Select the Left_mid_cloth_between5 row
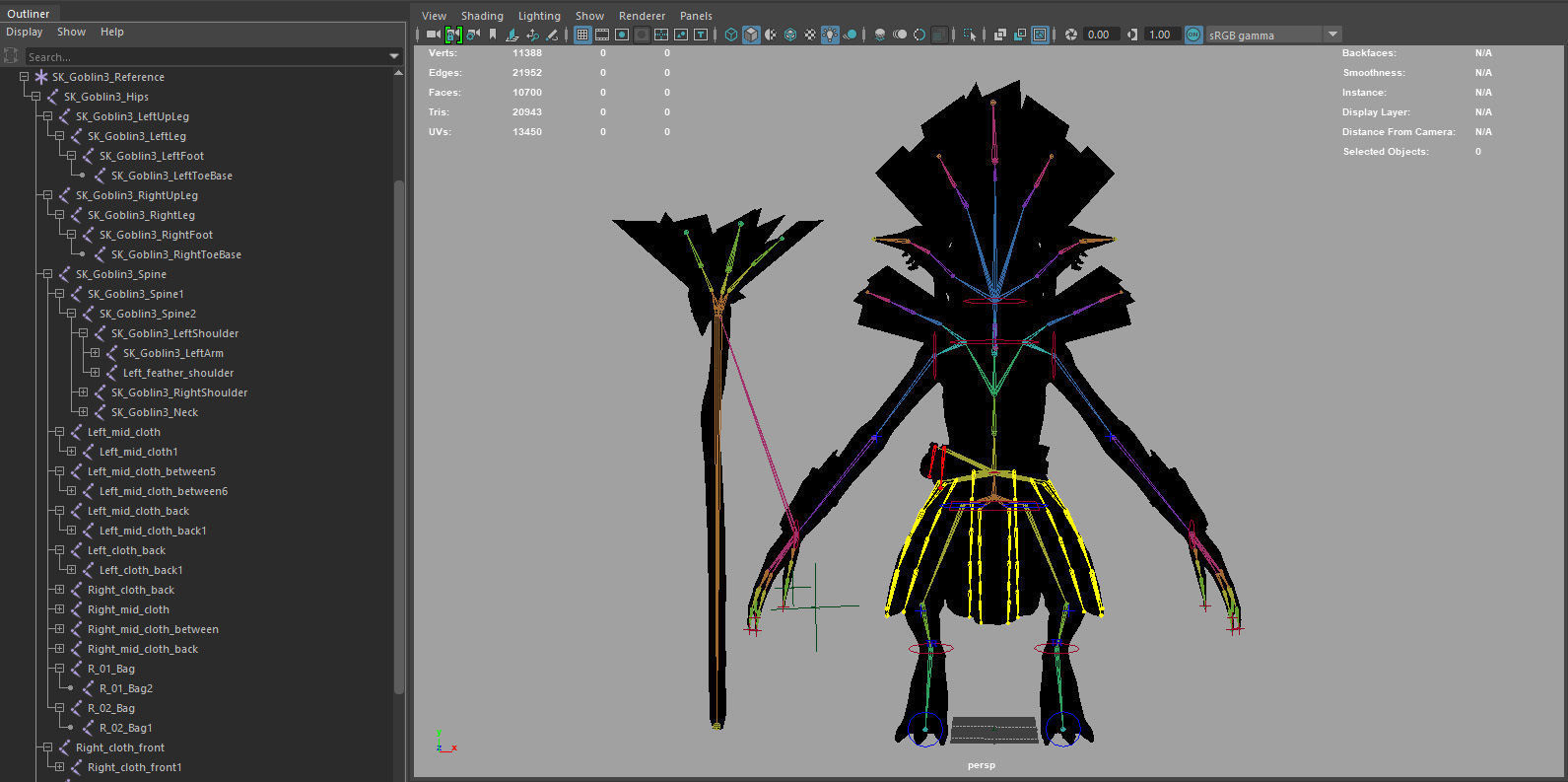Screen dimensions: 1568x782 click(151, 471)
